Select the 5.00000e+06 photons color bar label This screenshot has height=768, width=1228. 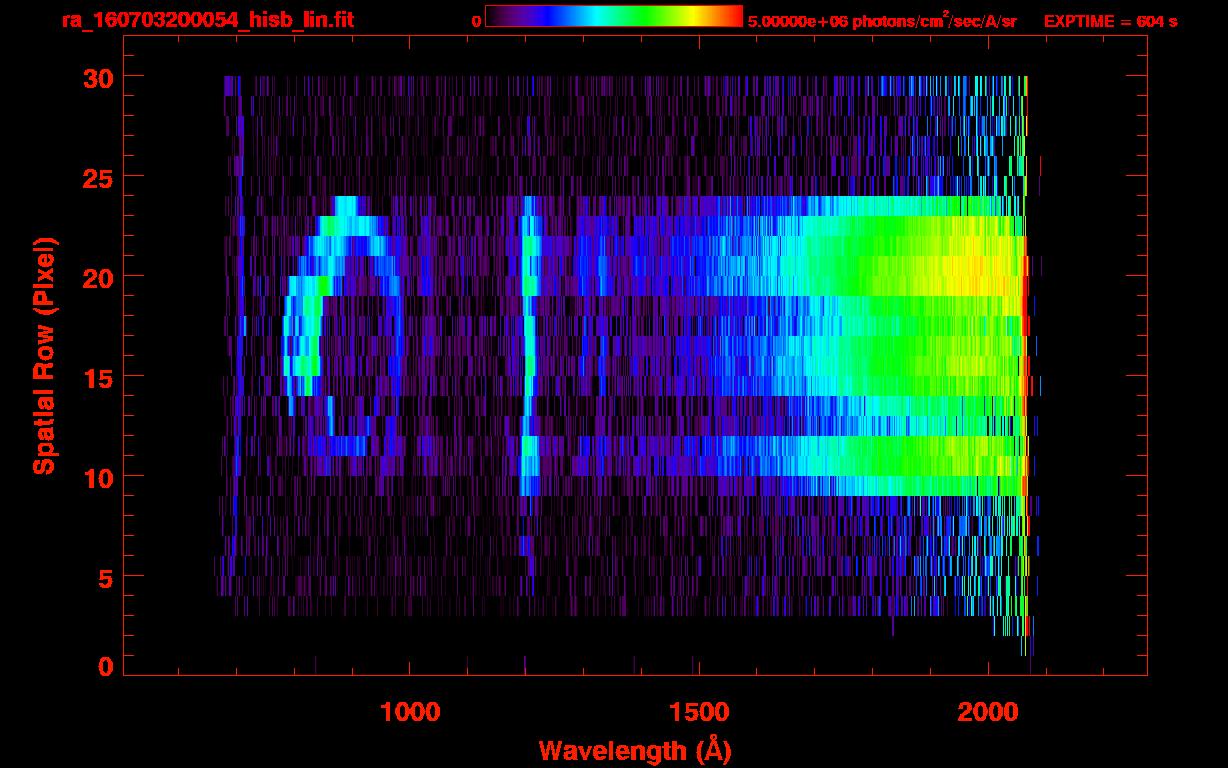tap(882, 21)
